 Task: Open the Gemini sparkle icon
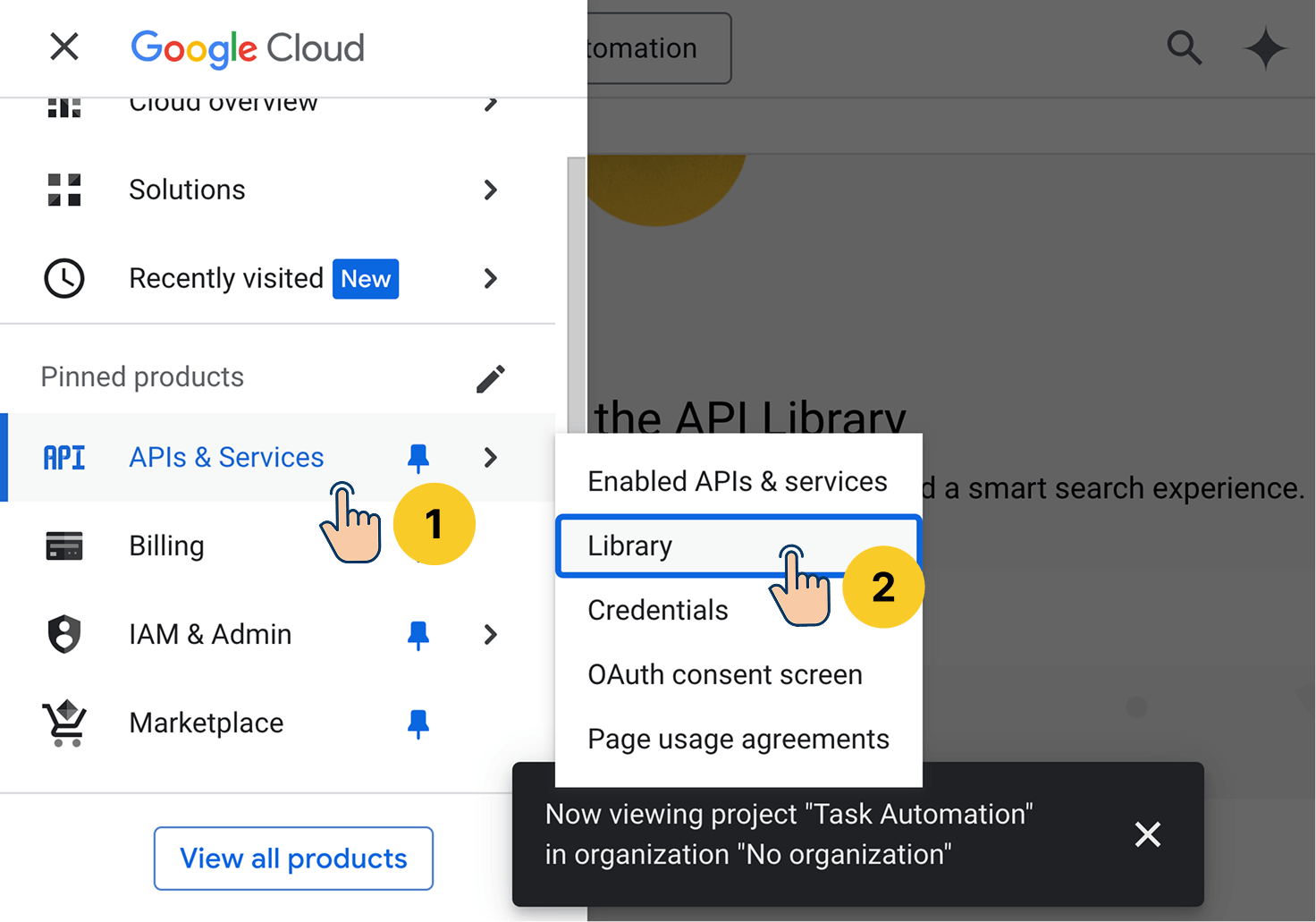pos(1266,48)
